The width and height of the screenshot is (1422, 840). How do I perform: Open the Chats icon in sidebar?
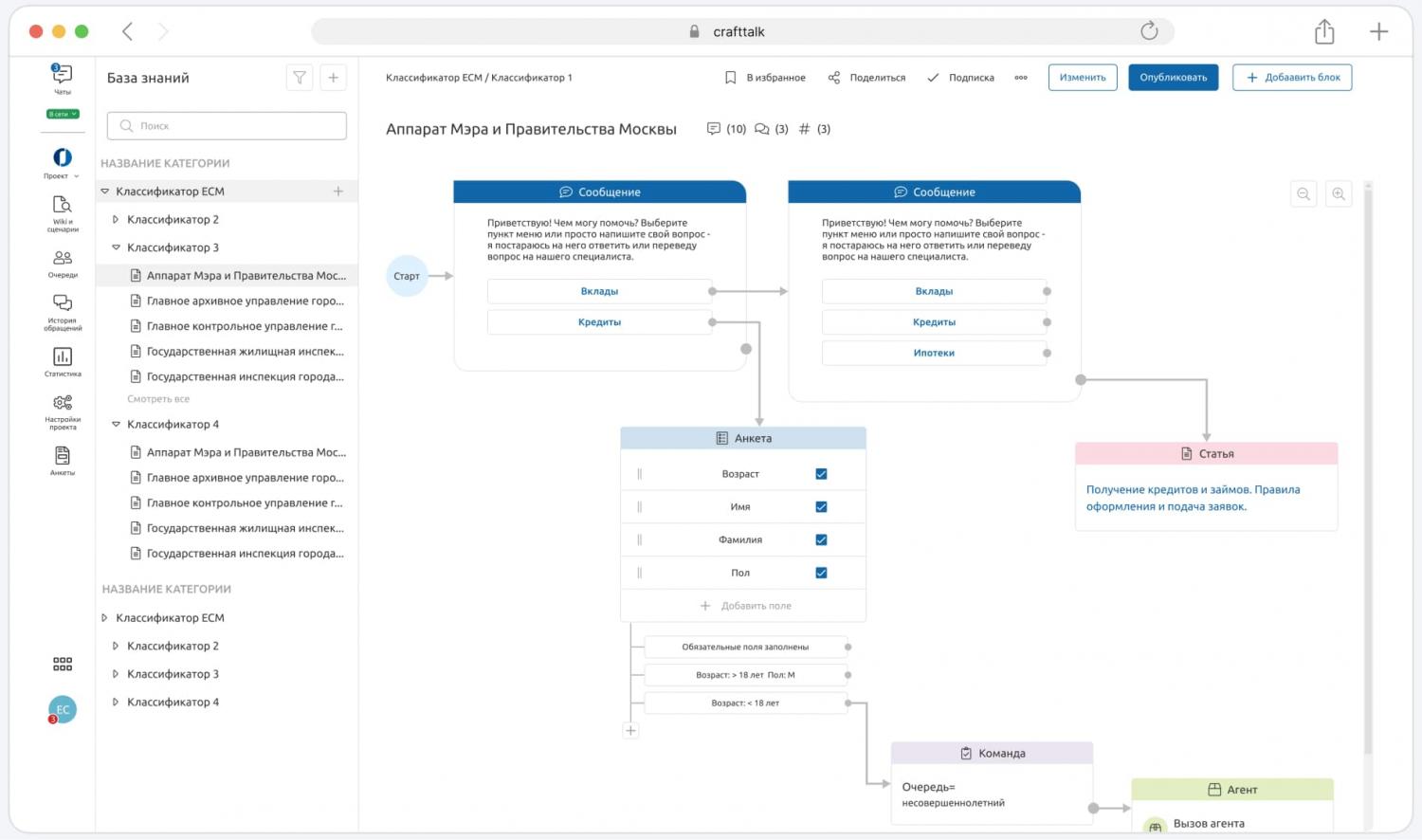(62, 75)
